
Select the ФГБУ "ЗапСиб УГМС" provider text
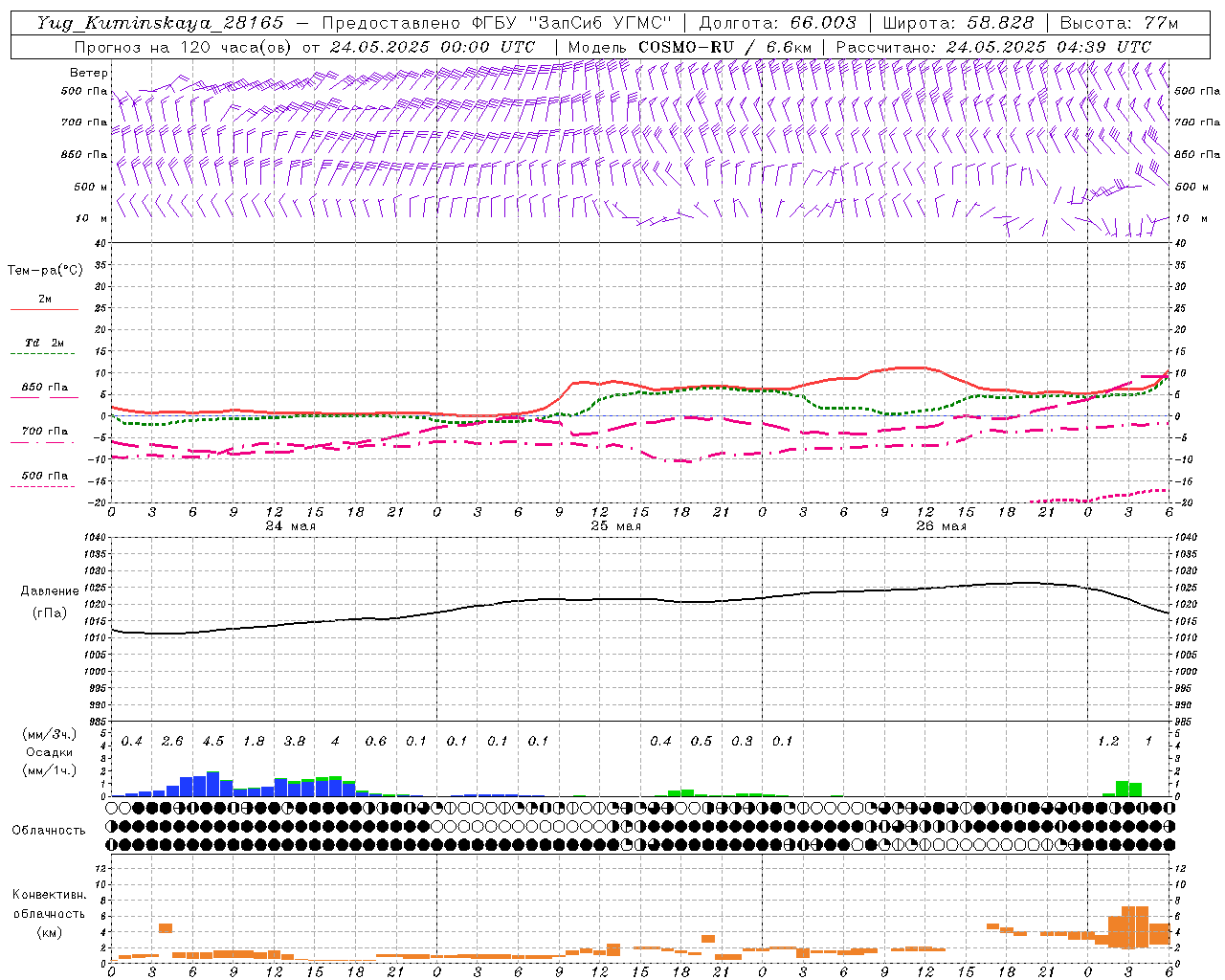[572, 23]
